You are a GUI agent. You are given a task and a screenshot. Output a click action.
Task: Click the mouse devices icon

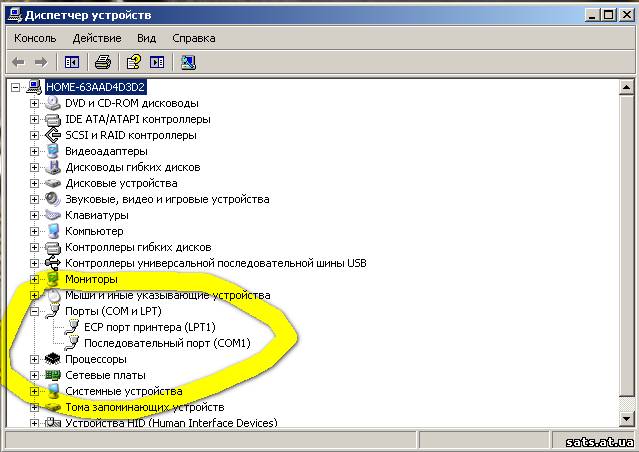53,295
